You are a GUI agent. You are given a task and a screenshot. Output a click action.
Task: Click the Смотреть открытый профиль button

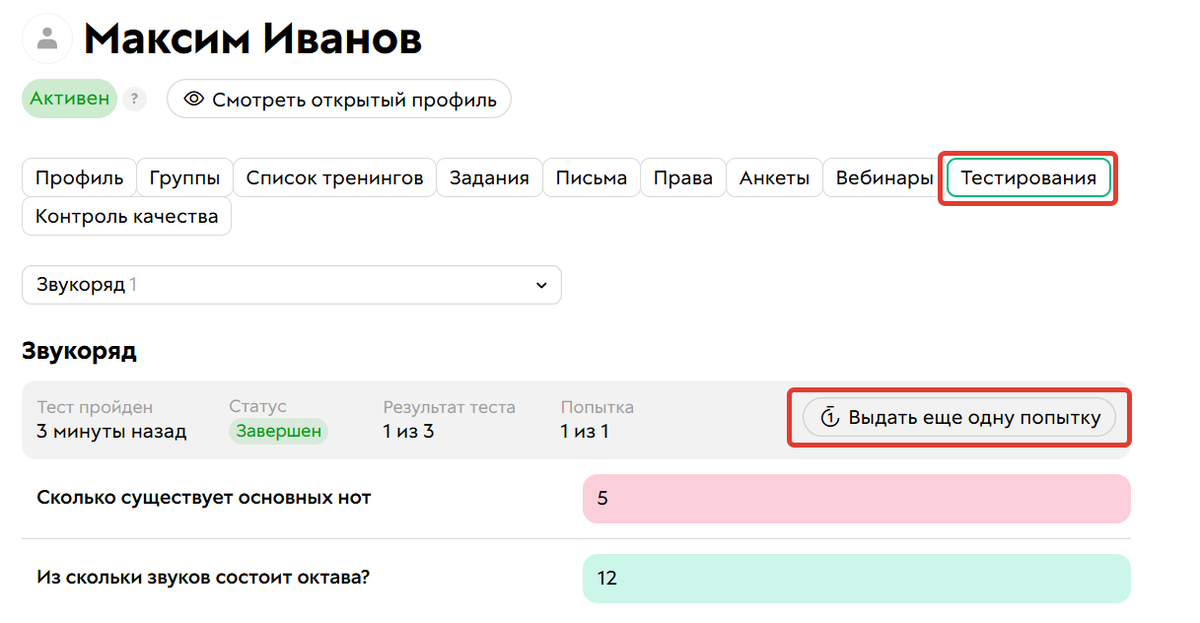tap(338, 99)
